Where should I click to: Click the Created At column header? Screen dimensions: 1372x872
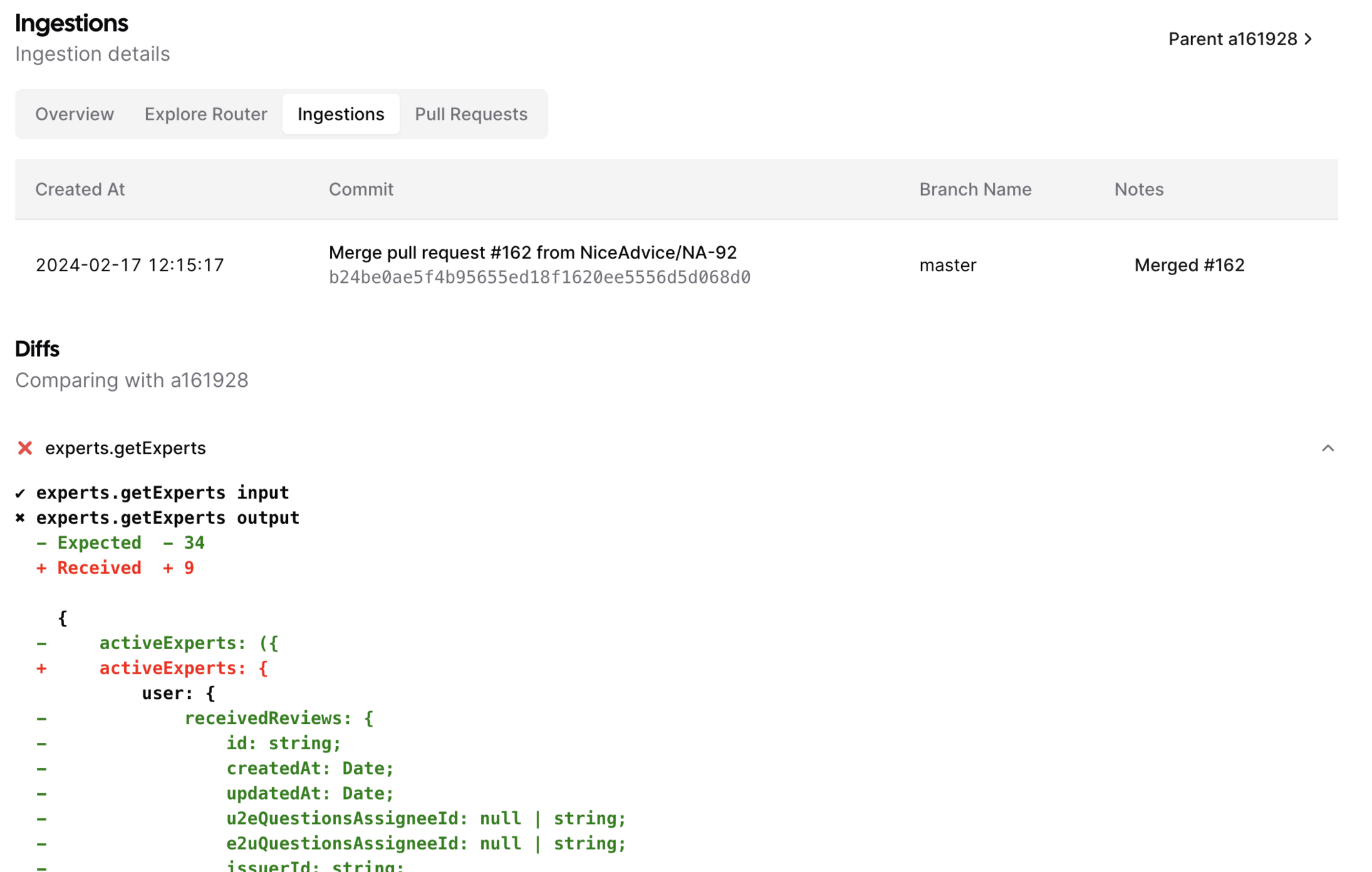tap(79, 189)
